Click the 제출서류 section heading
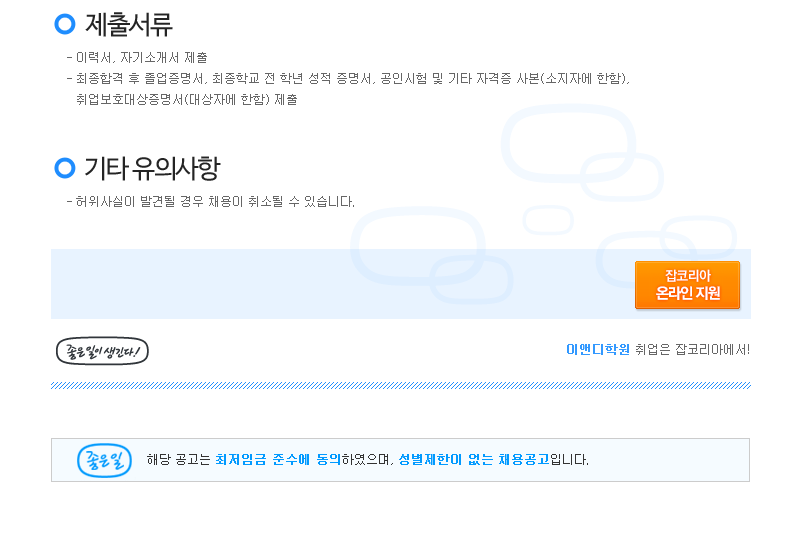 pyautogui.click(x=128, y=24)
